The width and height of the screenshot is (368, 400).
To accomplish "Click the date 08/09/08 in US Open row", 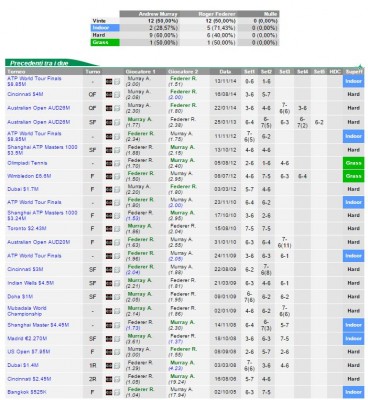I will (x=225, y=352).
